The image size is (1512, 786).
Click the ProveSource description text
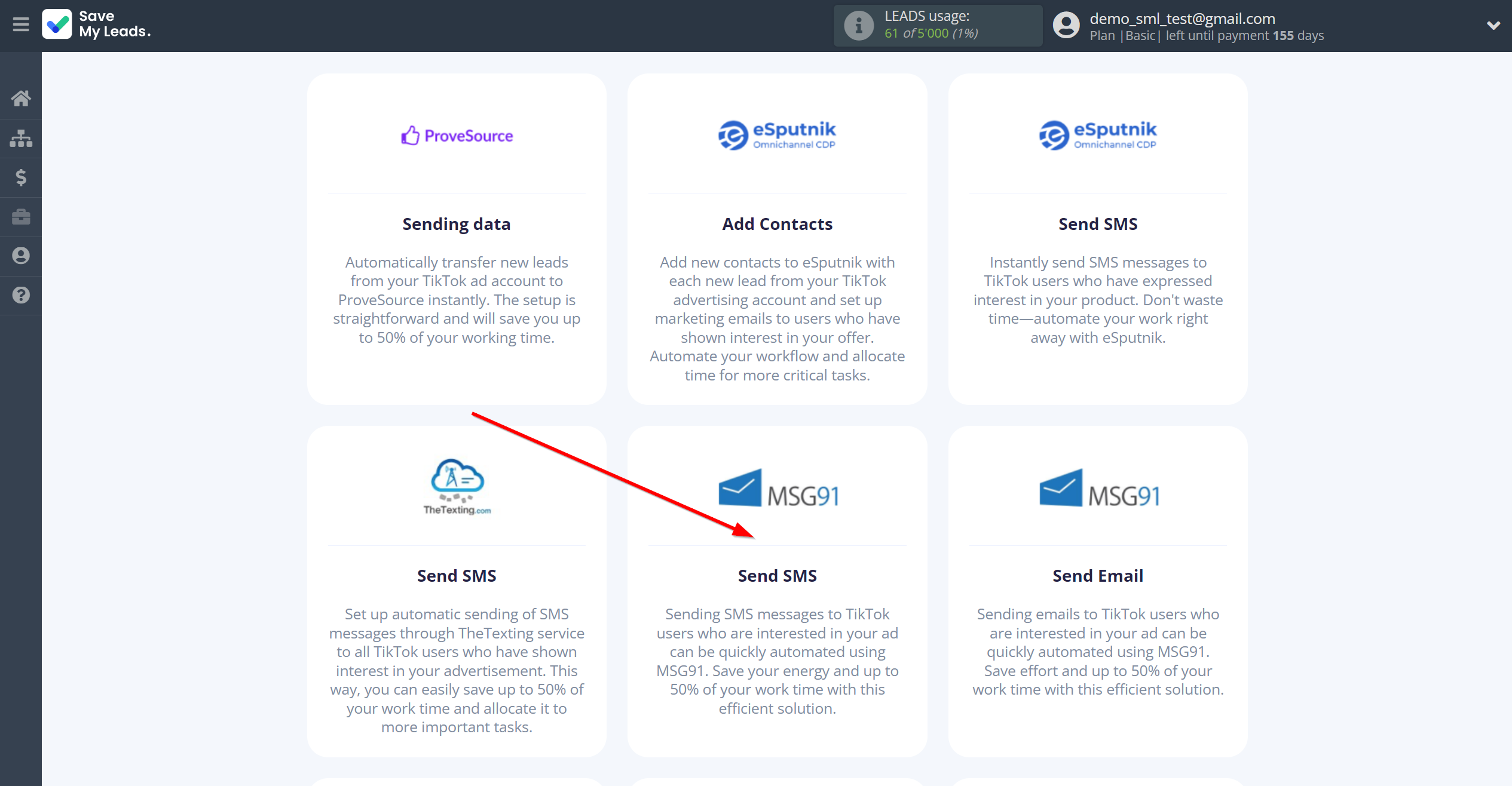(457, 300)
